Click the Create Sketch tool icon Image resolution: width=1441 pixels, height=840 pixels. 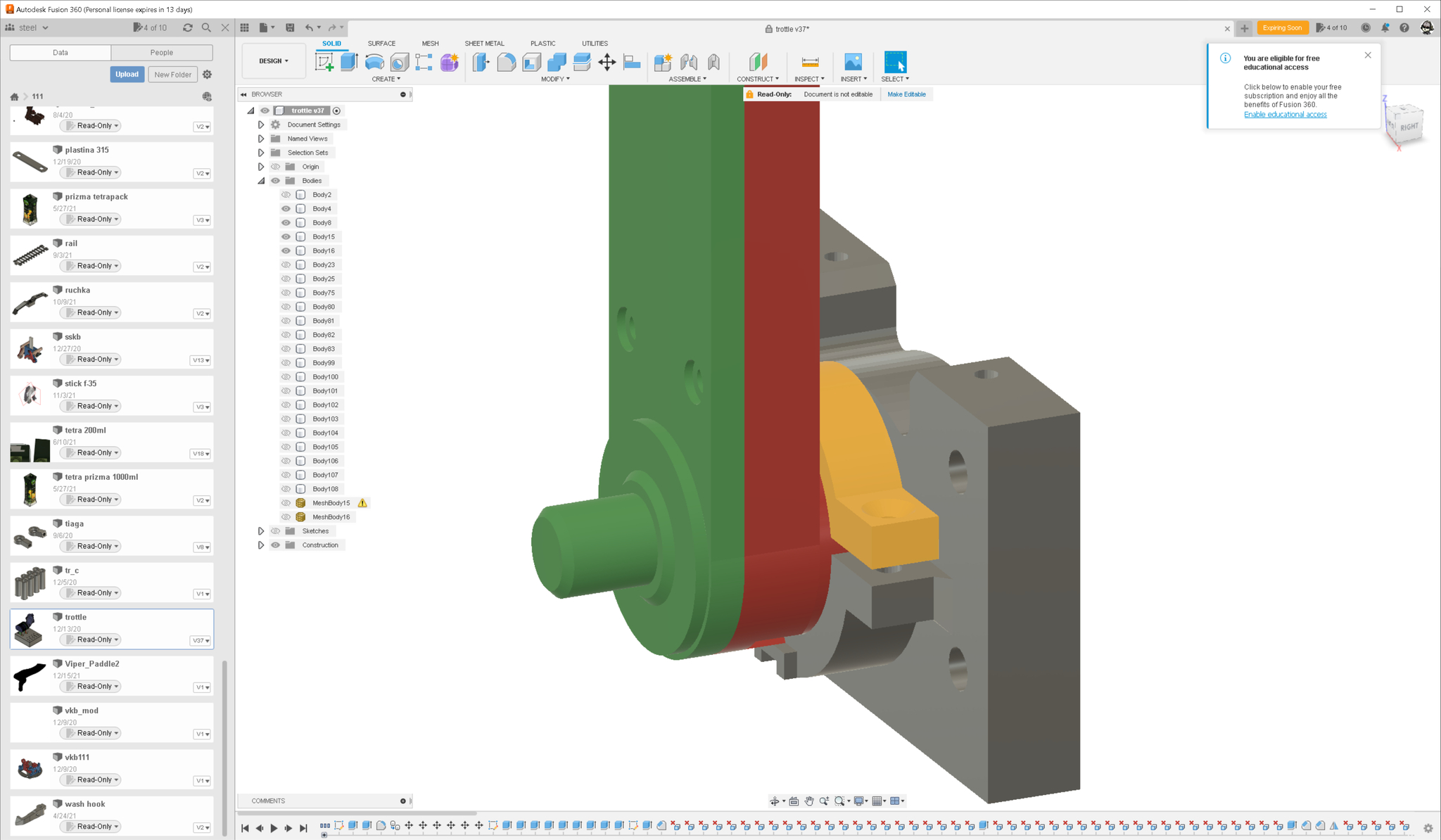(324, 62)
